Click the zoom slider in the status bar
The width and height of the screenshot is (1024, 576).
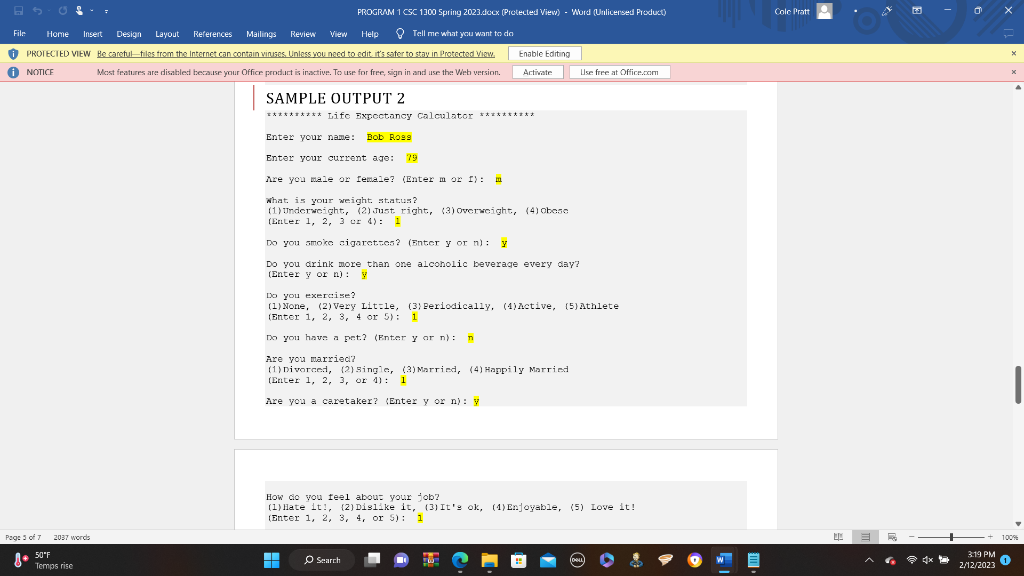coord(951,536)
